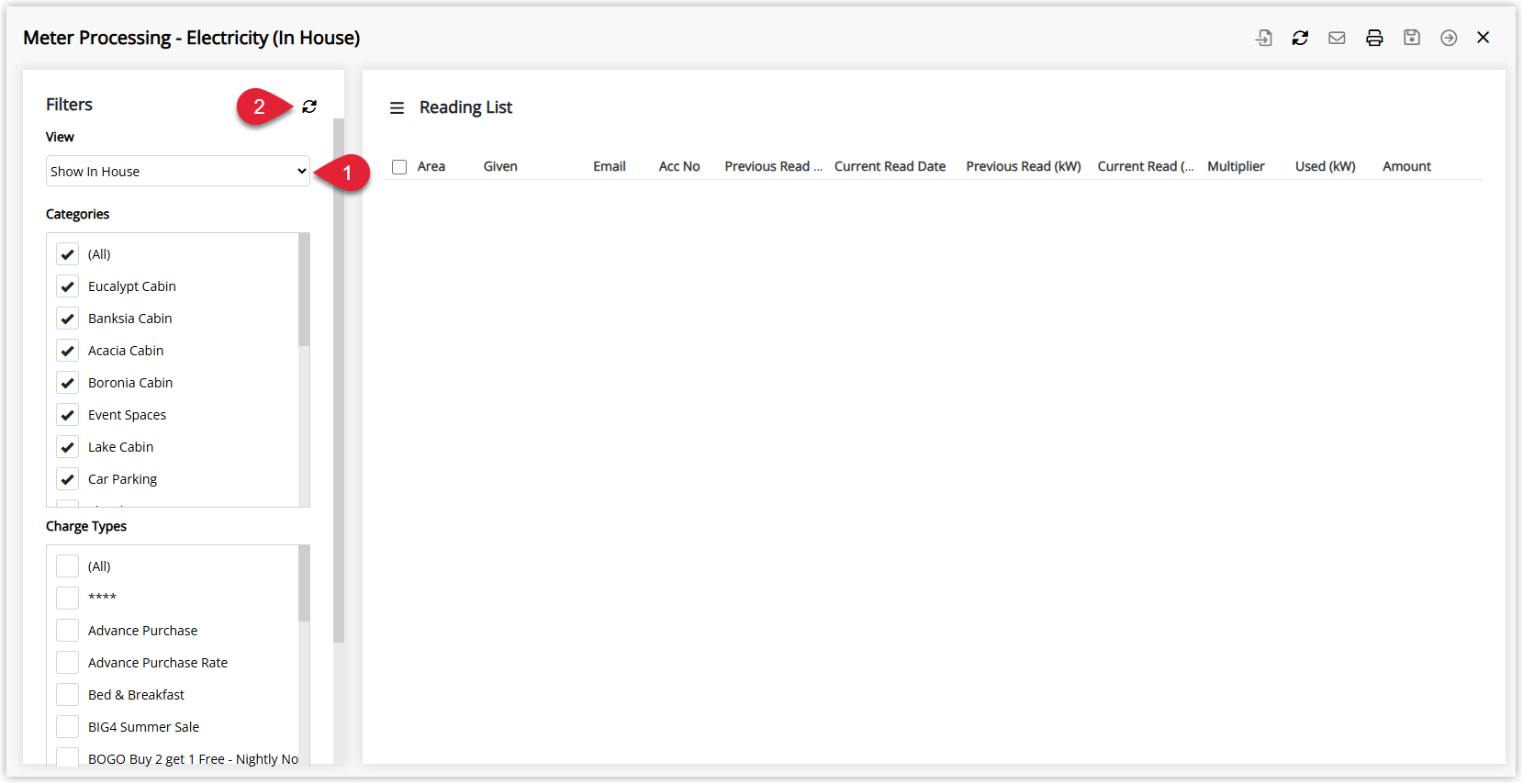Sort by the Amount column header
This screenshot has height=784, width=1523.
[x=1407, y=166]
